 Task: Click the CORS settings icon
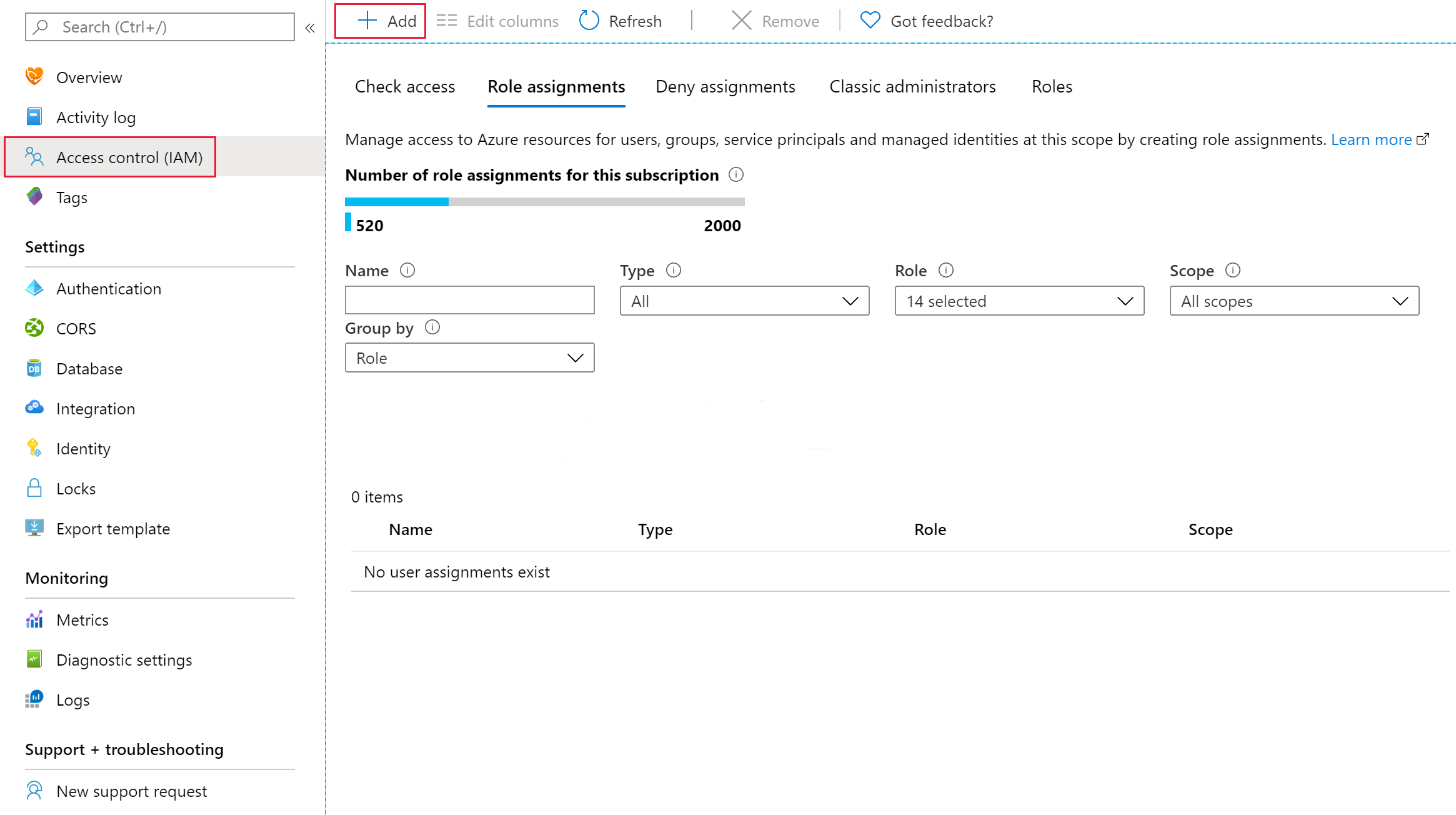click(x=35, y=328)
